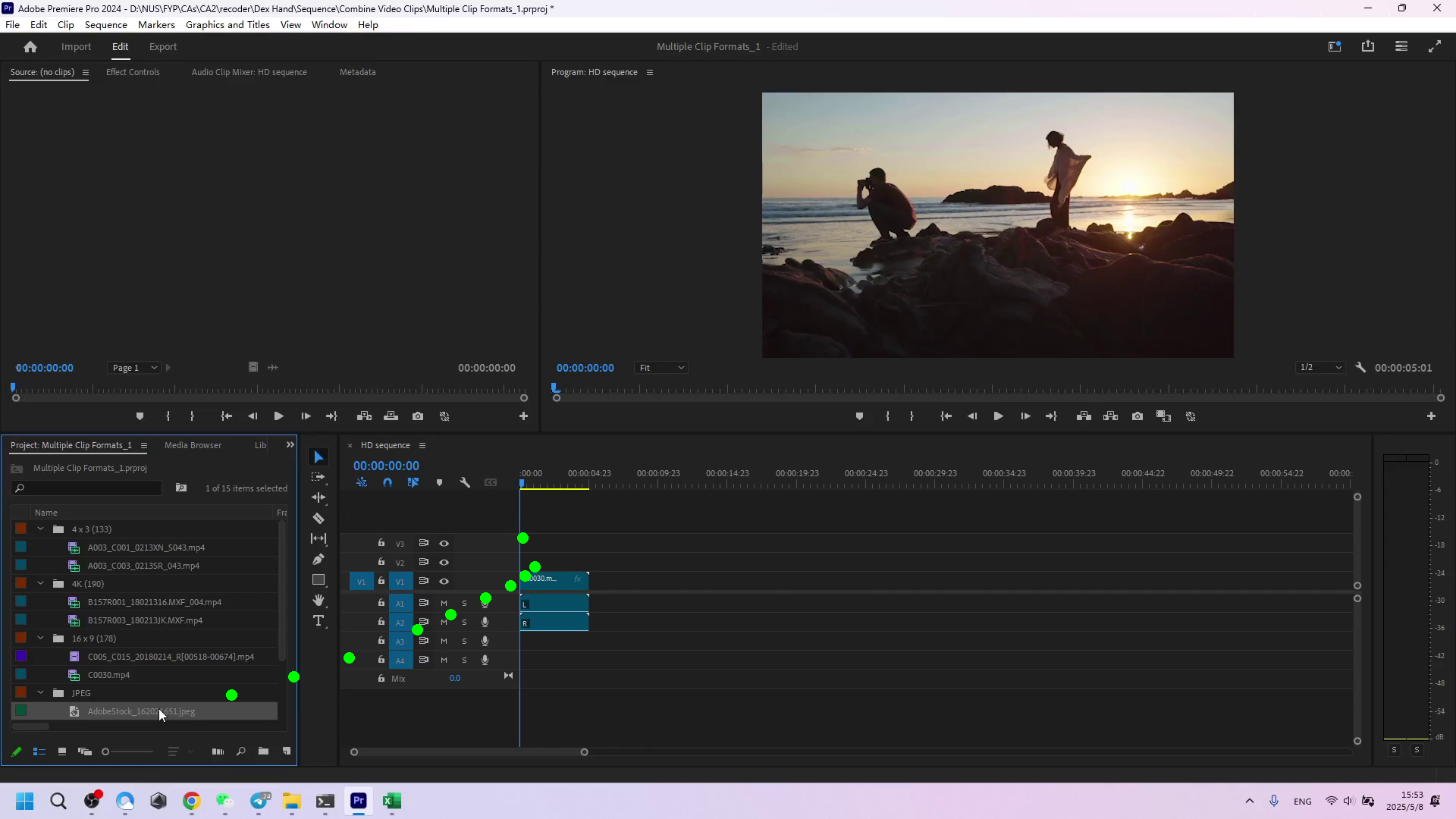Create a new bin in the Project panel
Image resolution: width=1456 pixels, height=819 pixels.
263,752
